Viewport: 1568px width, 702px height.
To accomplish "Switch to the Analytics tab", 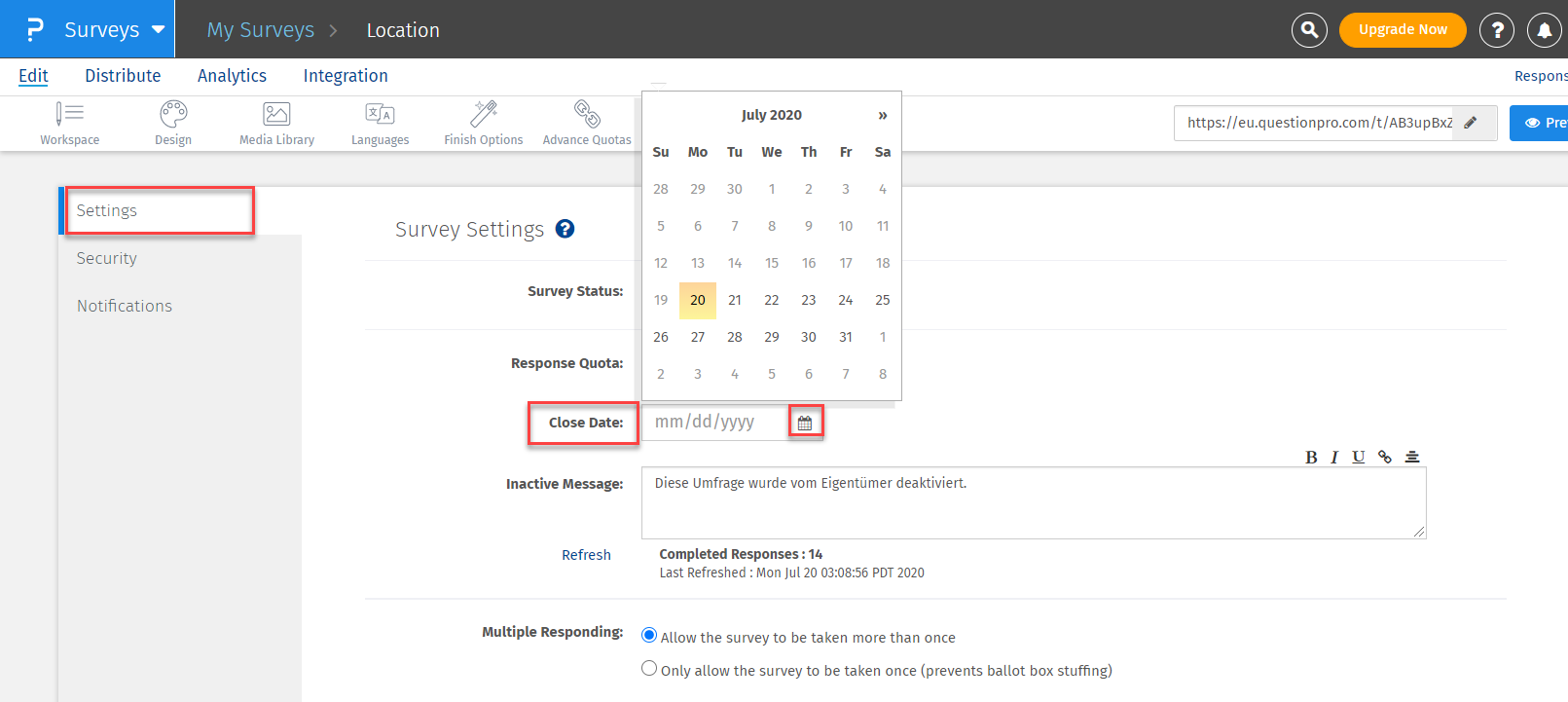I will 232,76.
